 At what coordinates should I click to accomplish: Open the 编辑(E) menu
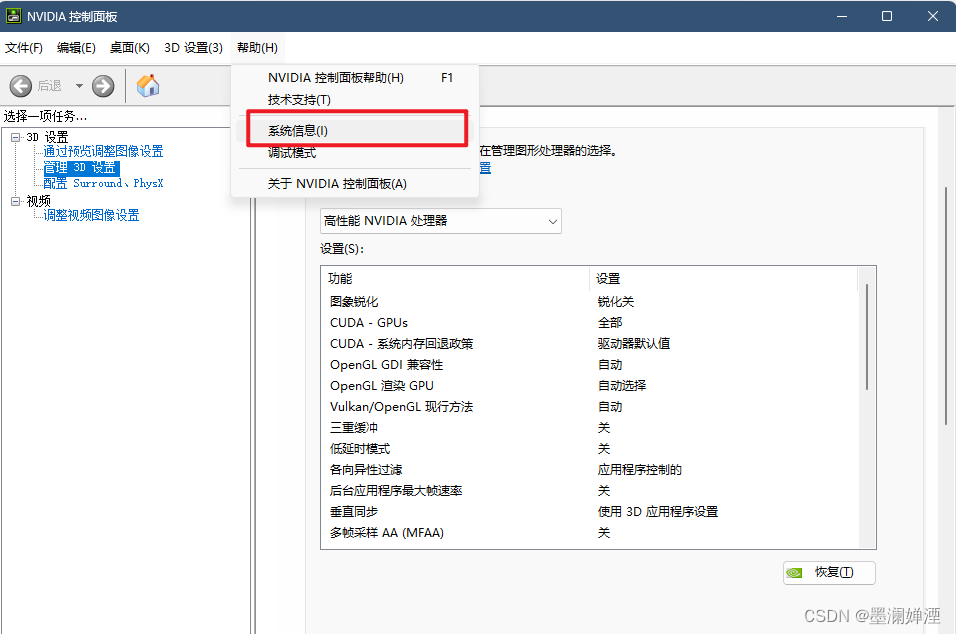(76, 48)
